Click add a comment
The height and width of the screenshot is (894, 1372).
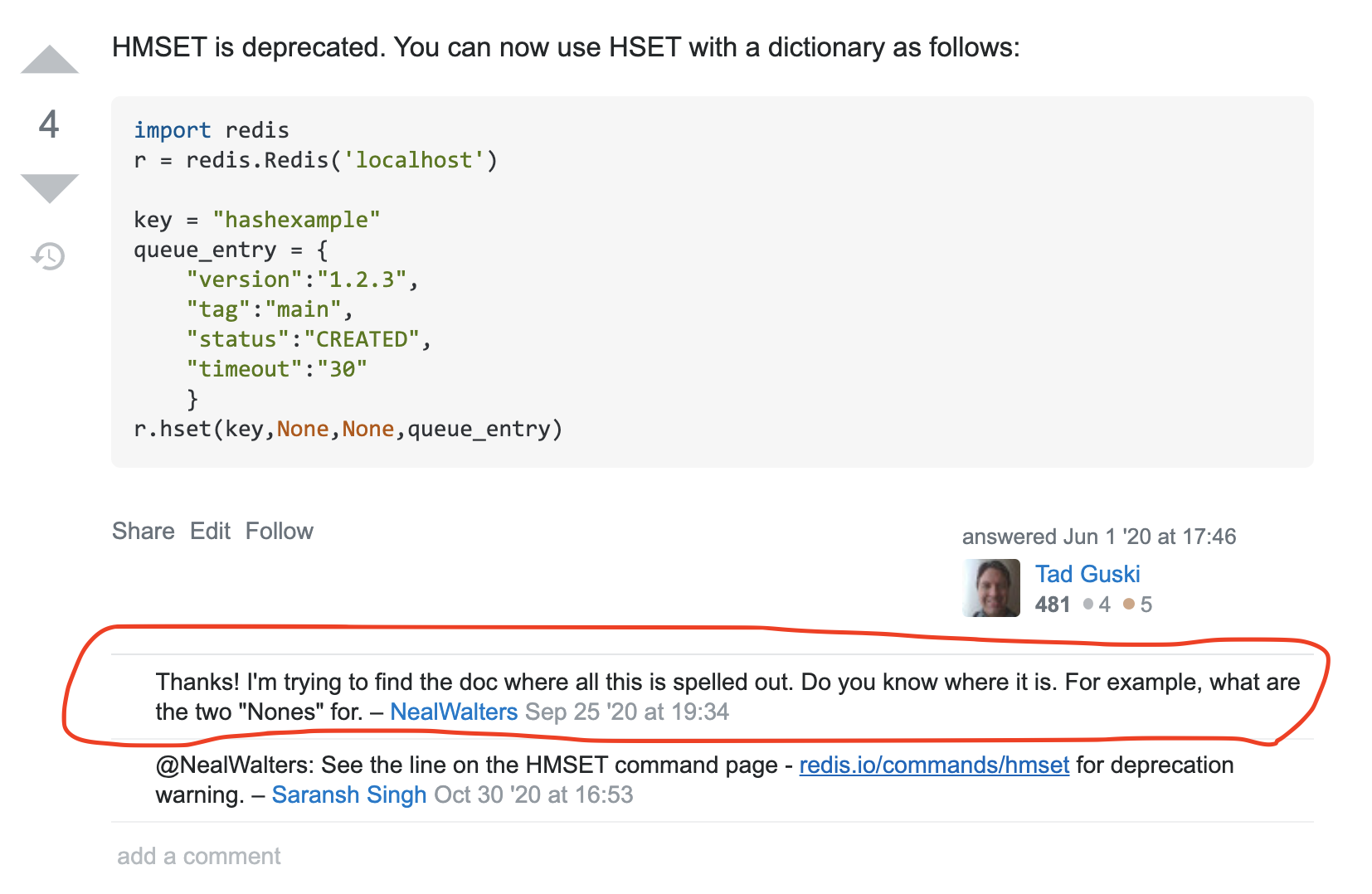point(198,856)
